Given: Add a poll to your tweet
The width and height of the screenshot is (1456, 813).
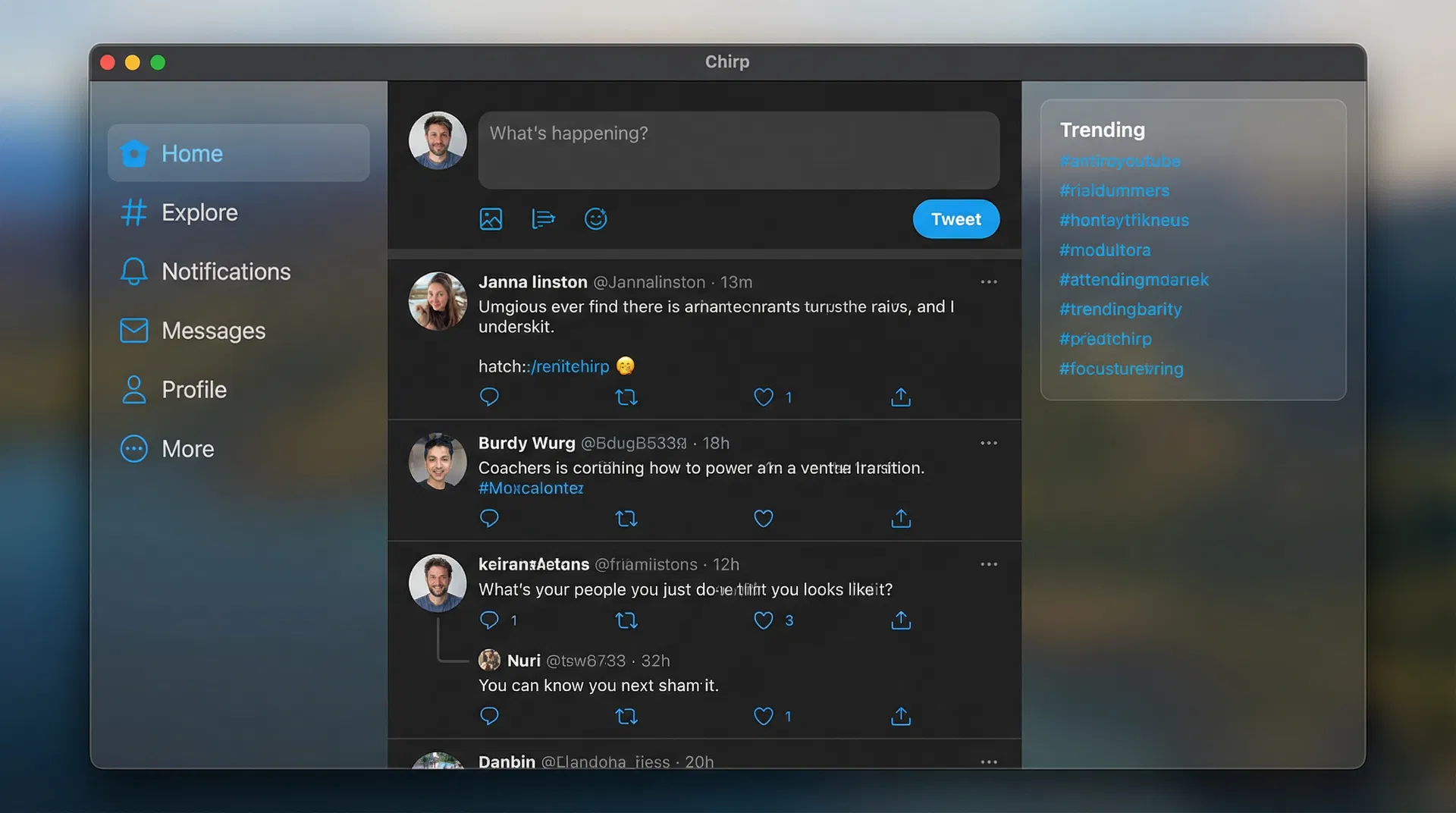Looking at the screenshot, I should point(543,219).
